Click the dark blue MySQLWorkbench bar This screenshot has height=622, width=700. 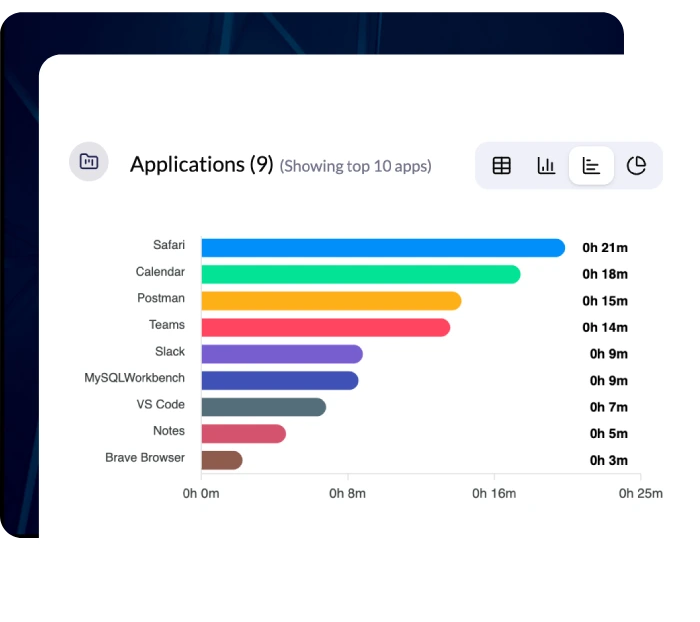click(x=280, y=380)
